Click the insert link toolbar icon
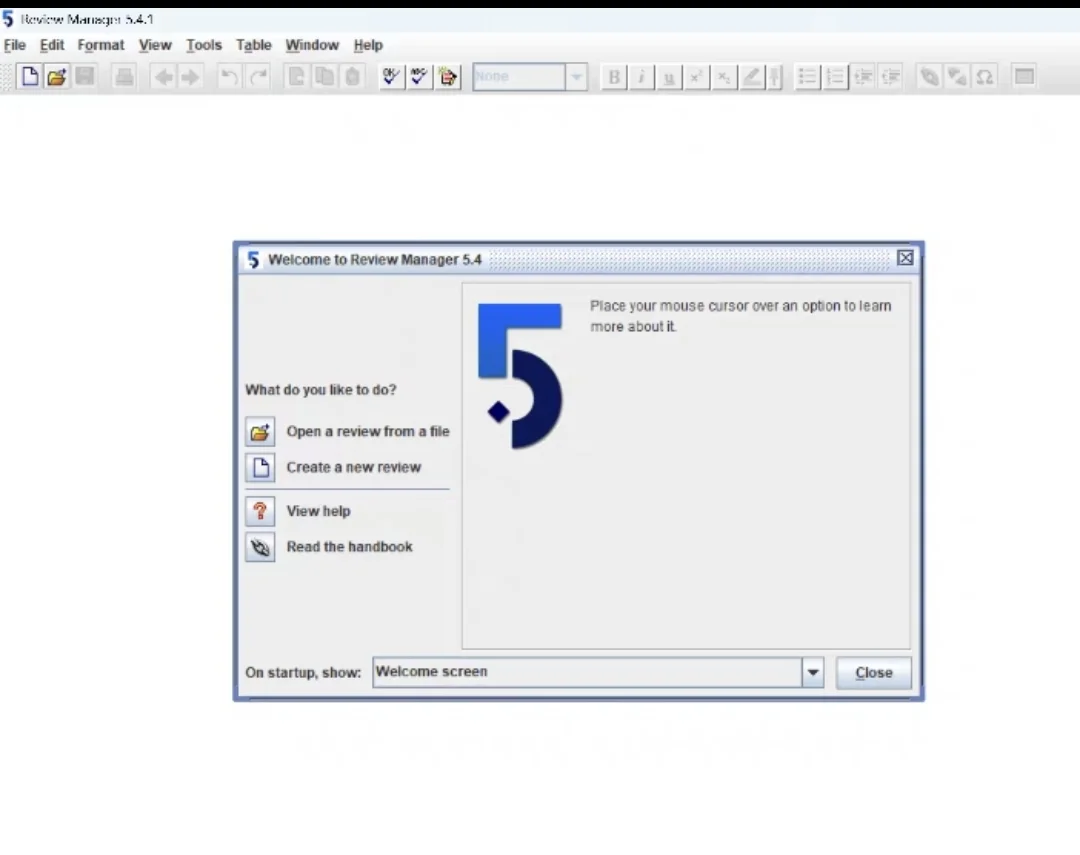Screen dimensions: 1080x855 [x=929, y=76]
